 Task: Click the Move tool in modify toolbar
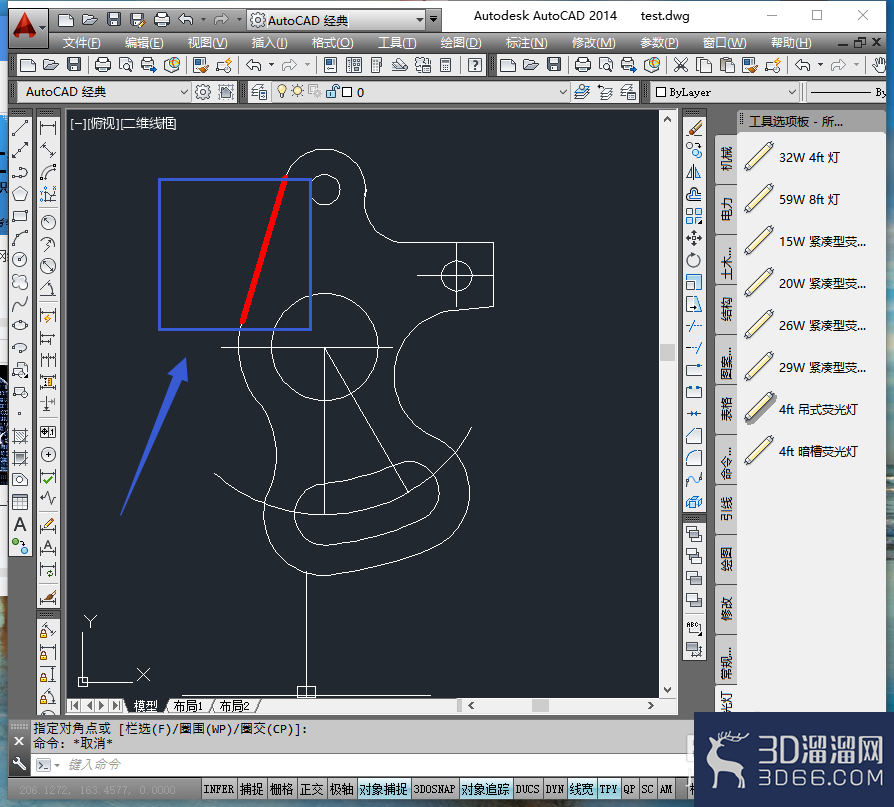pyautogui.click(x=694, y=238)
